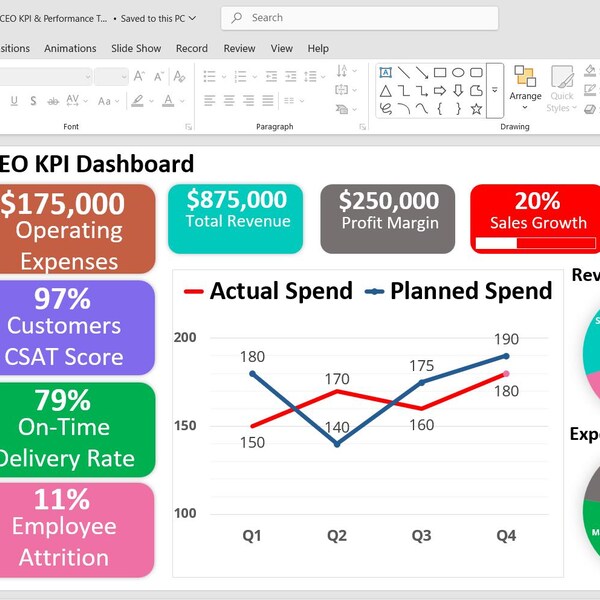The image size is (600, 600).
Task: Pick the Elbow Connector shape
Action: click(404, 91)
